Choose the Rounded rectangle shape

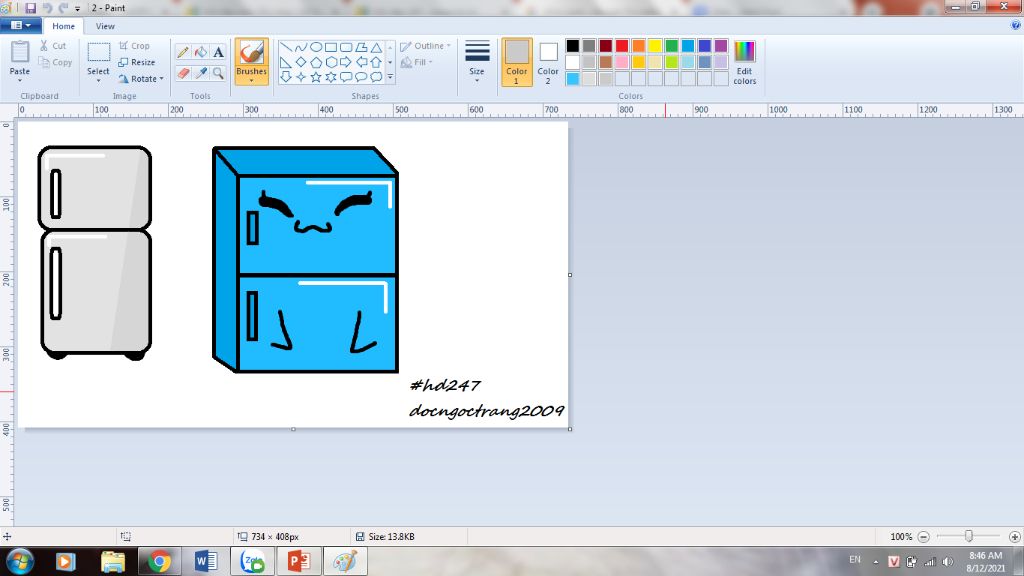(x=345, y=48)
